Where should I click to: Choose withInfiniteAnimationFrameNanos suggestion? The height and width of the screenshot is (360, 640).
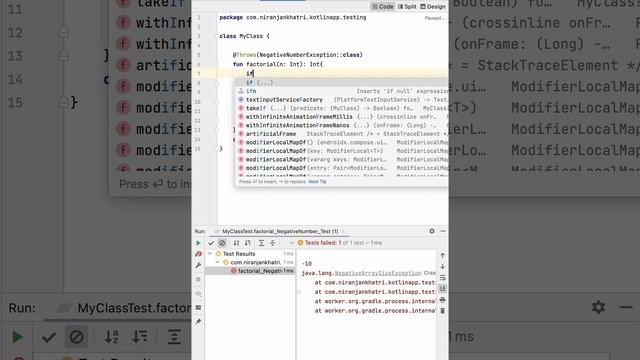coord(341,125)
